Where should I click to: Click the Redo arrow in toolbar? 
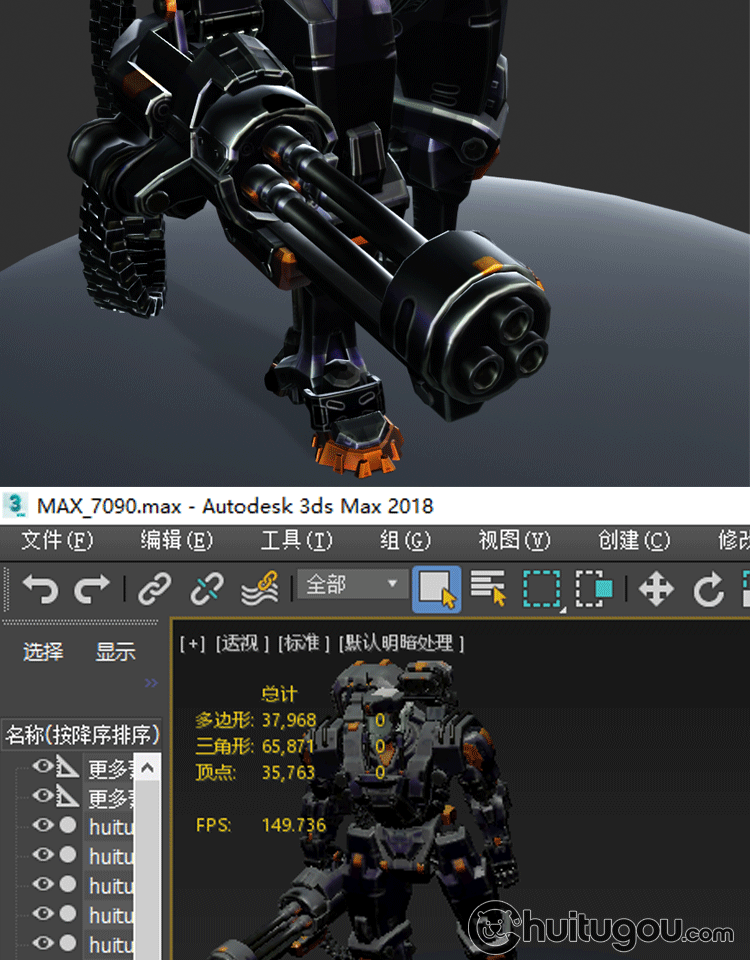coord(92,589)
